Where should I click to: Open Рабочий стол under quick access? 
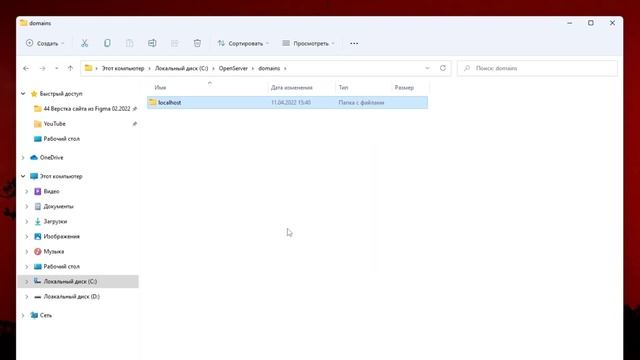click(62, 139)
